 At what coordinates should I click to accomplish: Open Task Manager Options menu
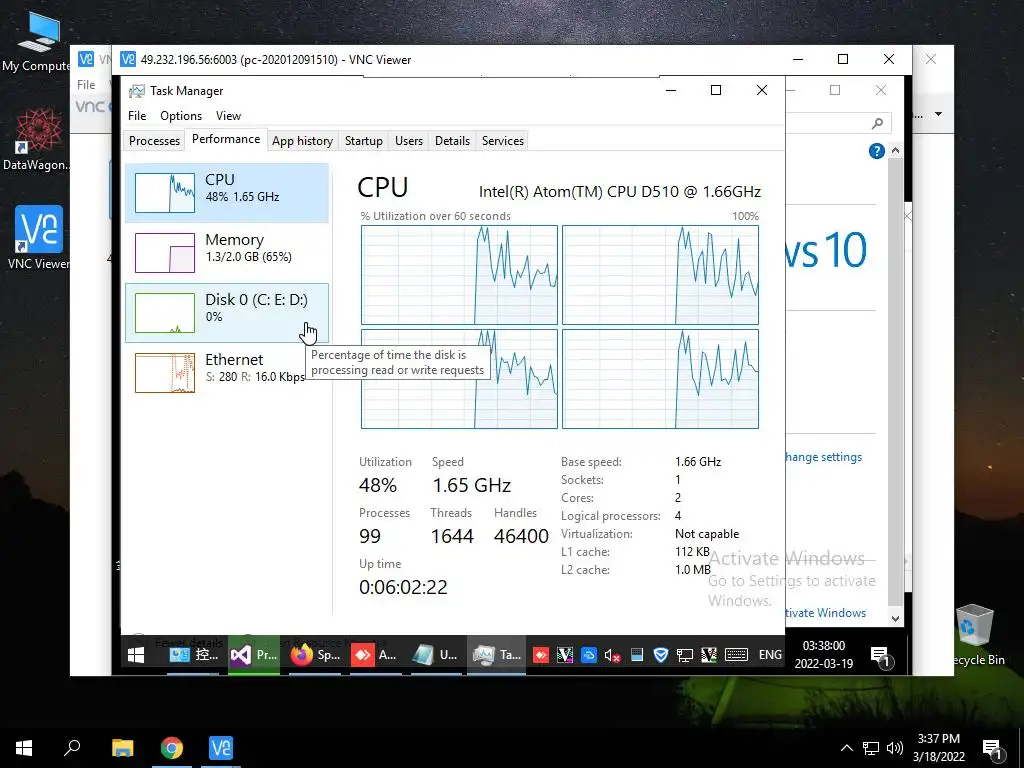pyautogui.click(x=181, y=116)
